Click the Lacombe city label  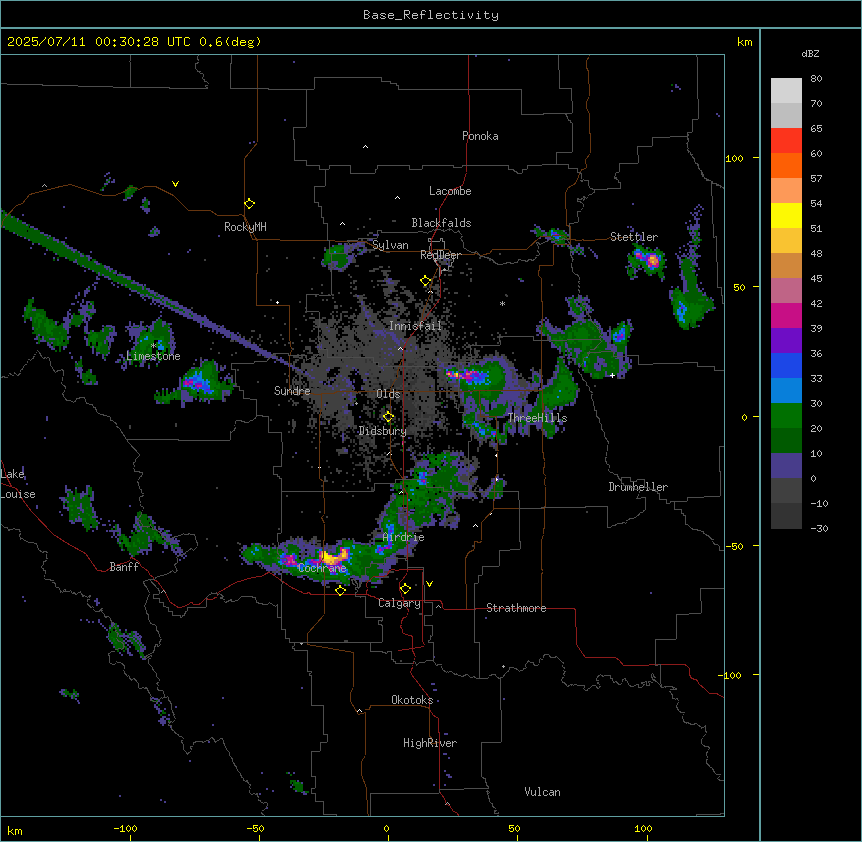pyautogui.click(x=450, y=191)
